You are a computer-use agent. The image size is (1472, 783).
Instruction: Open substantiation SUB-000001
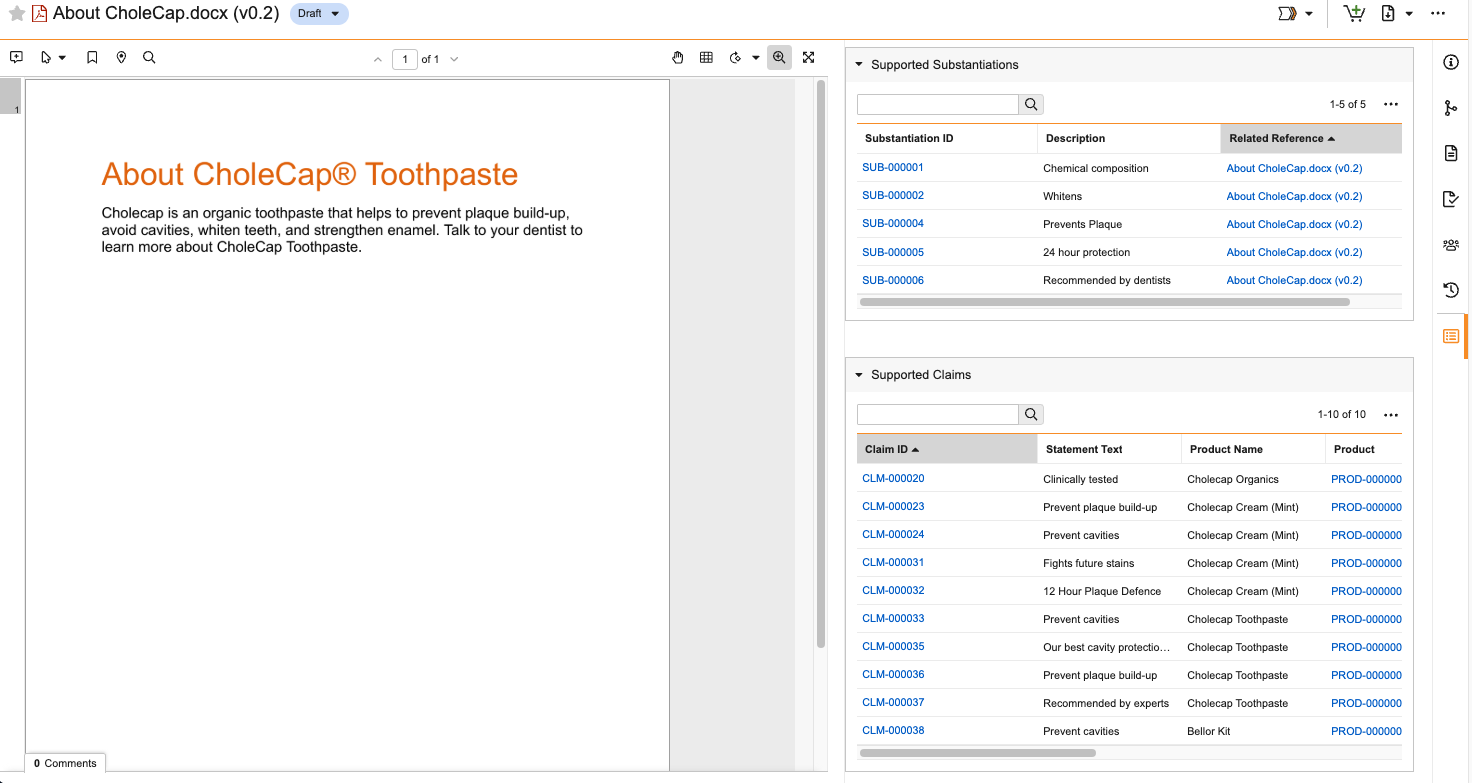click(893, 168)
